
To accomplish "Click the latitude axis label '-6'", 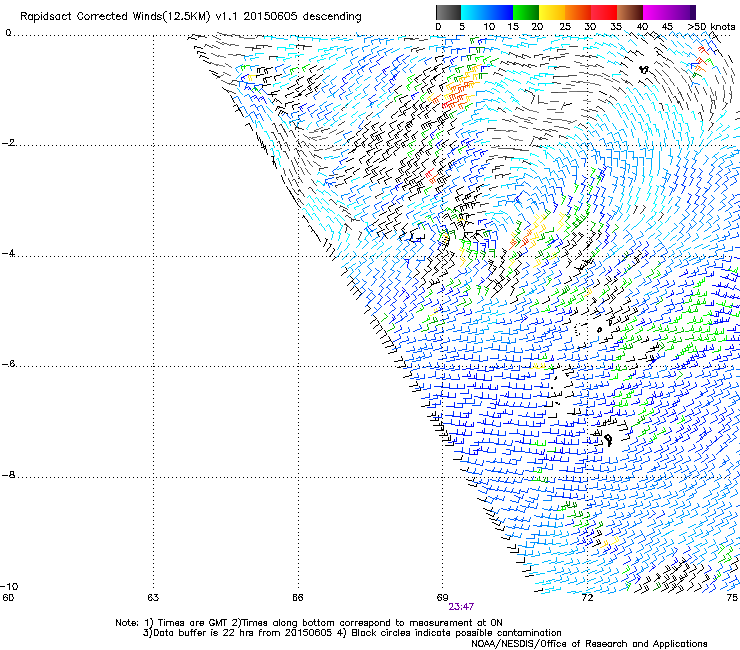I will 9,364.
